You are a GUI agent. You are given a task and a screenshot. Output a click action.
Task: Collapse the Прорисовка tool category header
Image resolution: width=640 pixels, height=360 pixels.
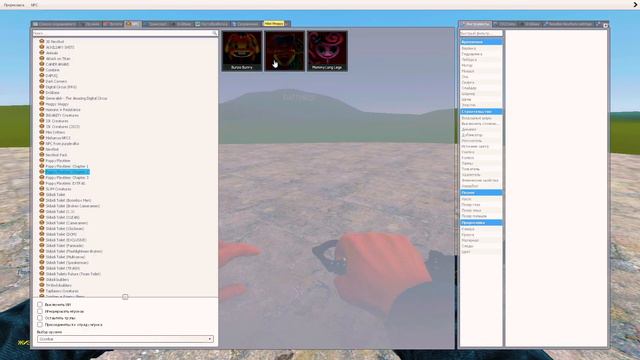[481, 222]
